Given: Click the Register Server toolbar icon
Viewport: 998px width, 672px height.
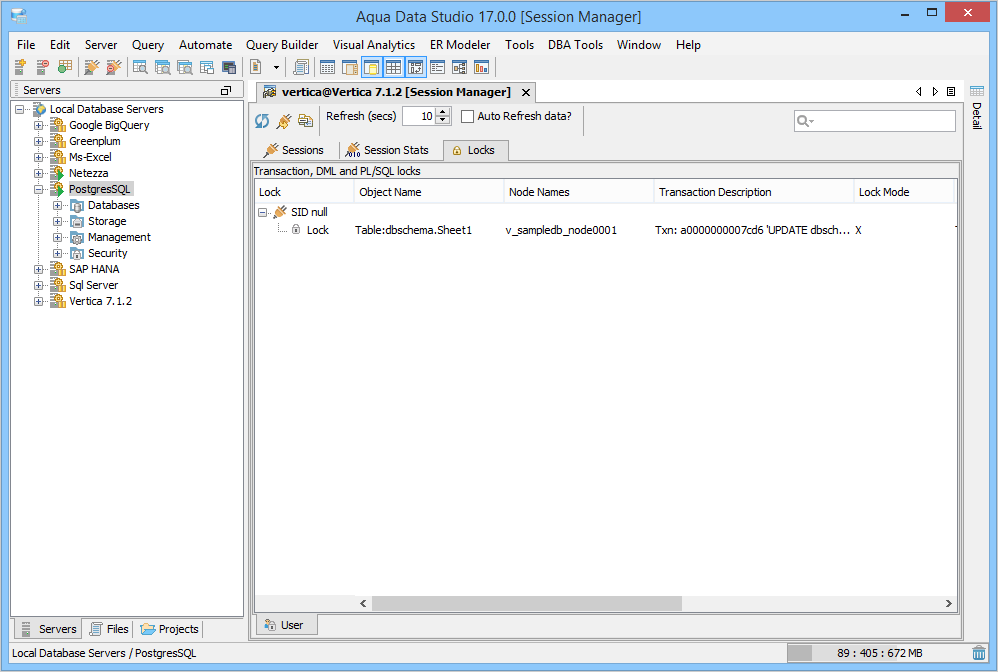Looking at the screenshot, I should tap(20, 67).
